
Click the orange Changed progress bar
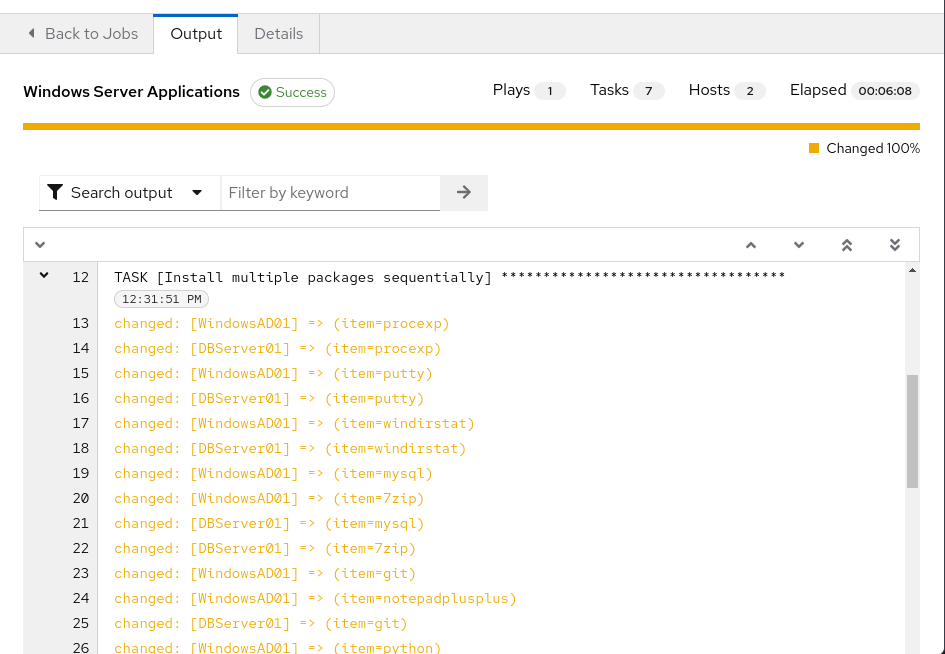(471, 127)
